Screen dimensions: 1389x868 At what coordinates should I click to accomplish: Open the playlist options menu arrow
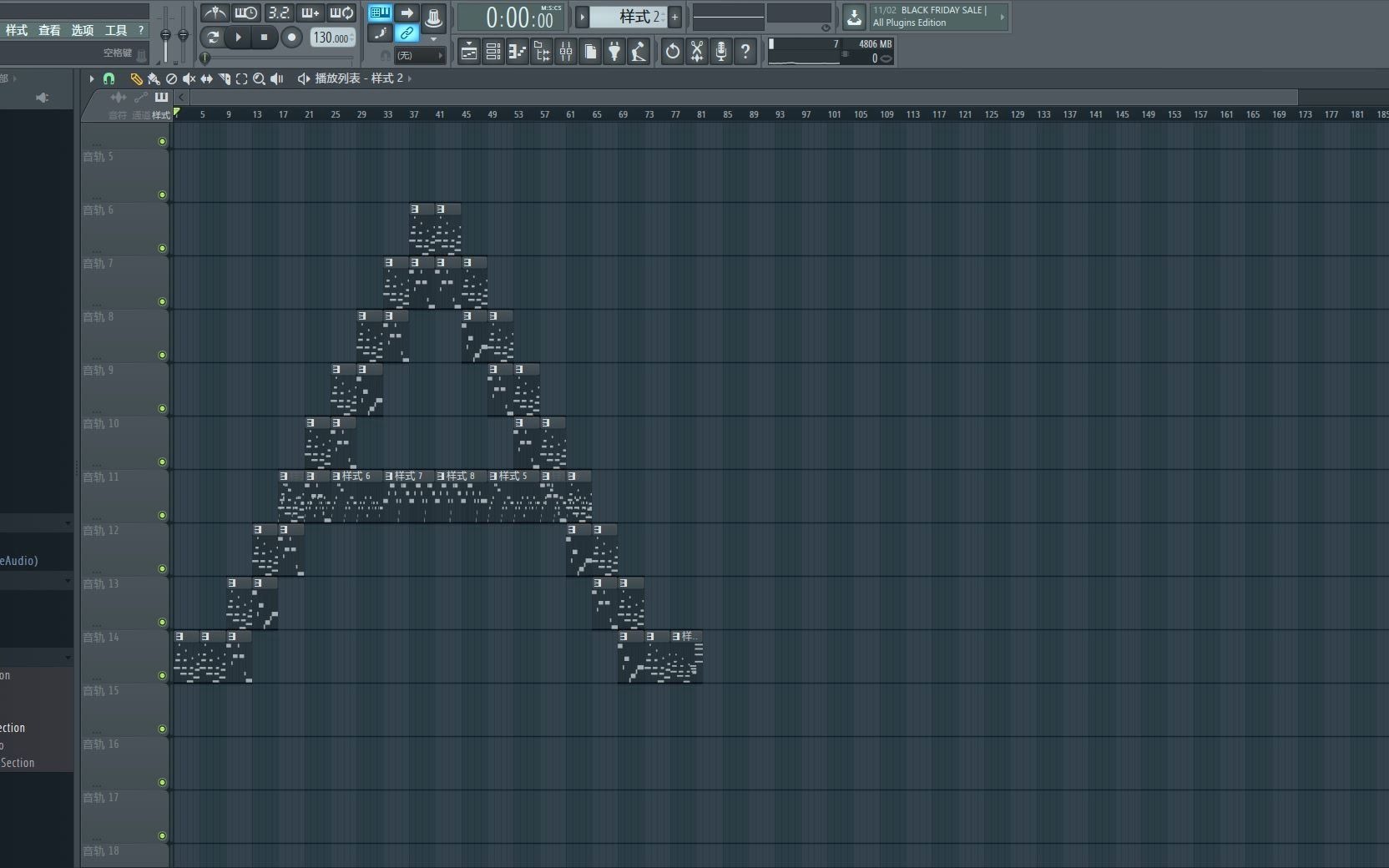coord(92,78)
